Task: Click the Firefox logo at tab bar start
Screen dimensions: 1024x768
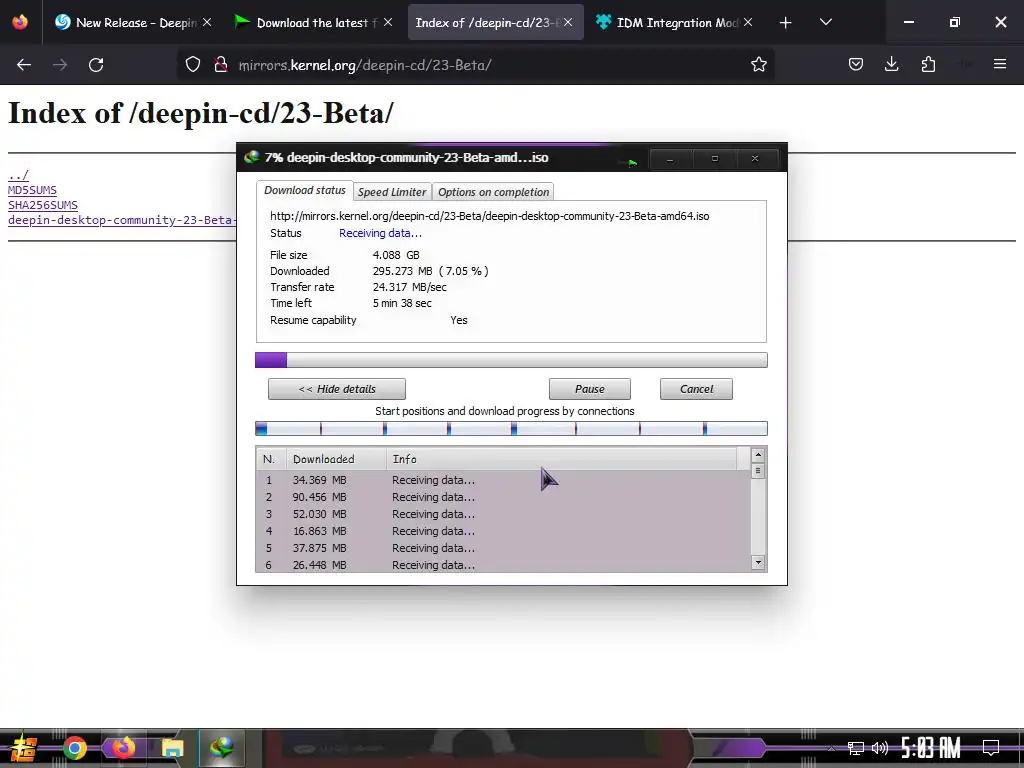Action: point(20,22)
